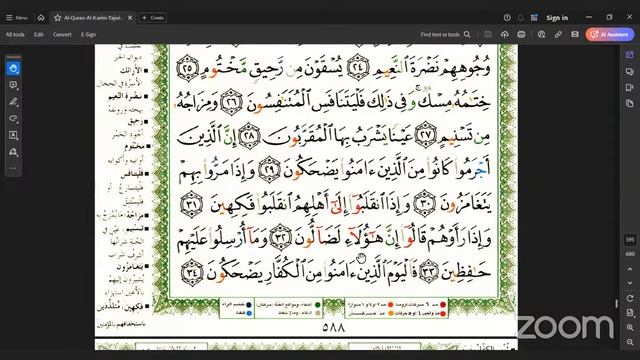Go to next page arrow

tap(630, 283)
